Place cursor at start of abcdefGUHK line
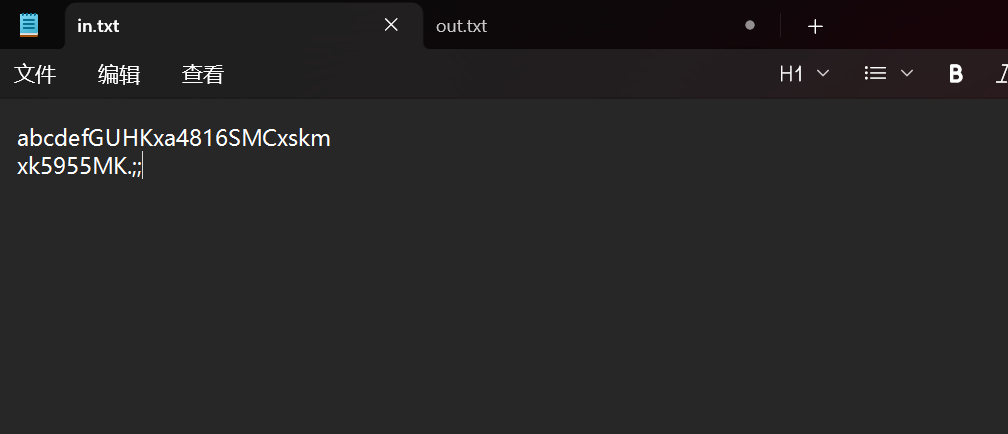 [x=18, y=138]
